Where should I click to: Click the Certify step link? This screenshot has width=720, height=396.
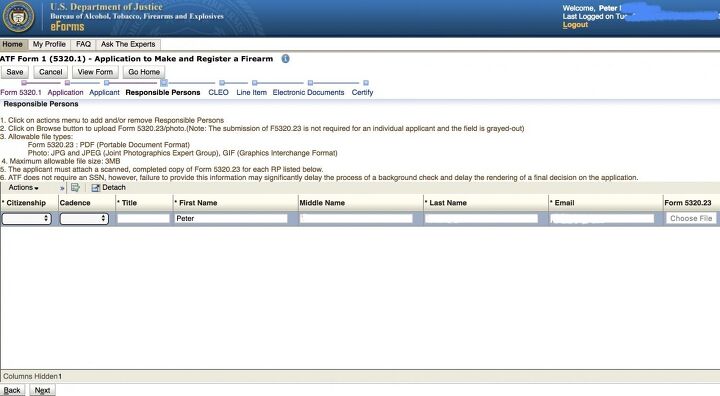(362, 92)
